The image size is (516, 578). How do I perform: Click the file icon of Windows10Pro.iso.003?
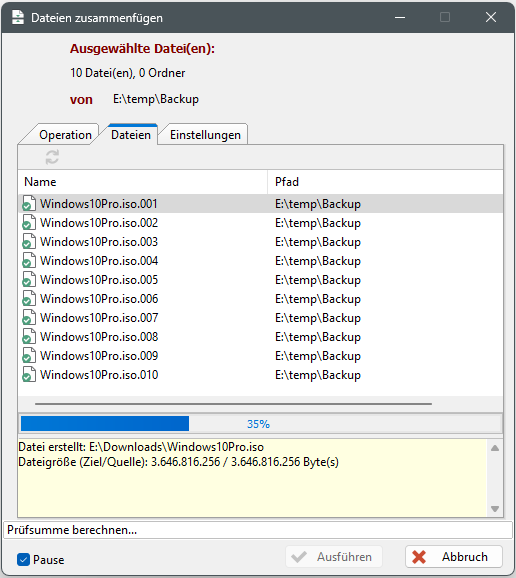click(x=29, y=242)
